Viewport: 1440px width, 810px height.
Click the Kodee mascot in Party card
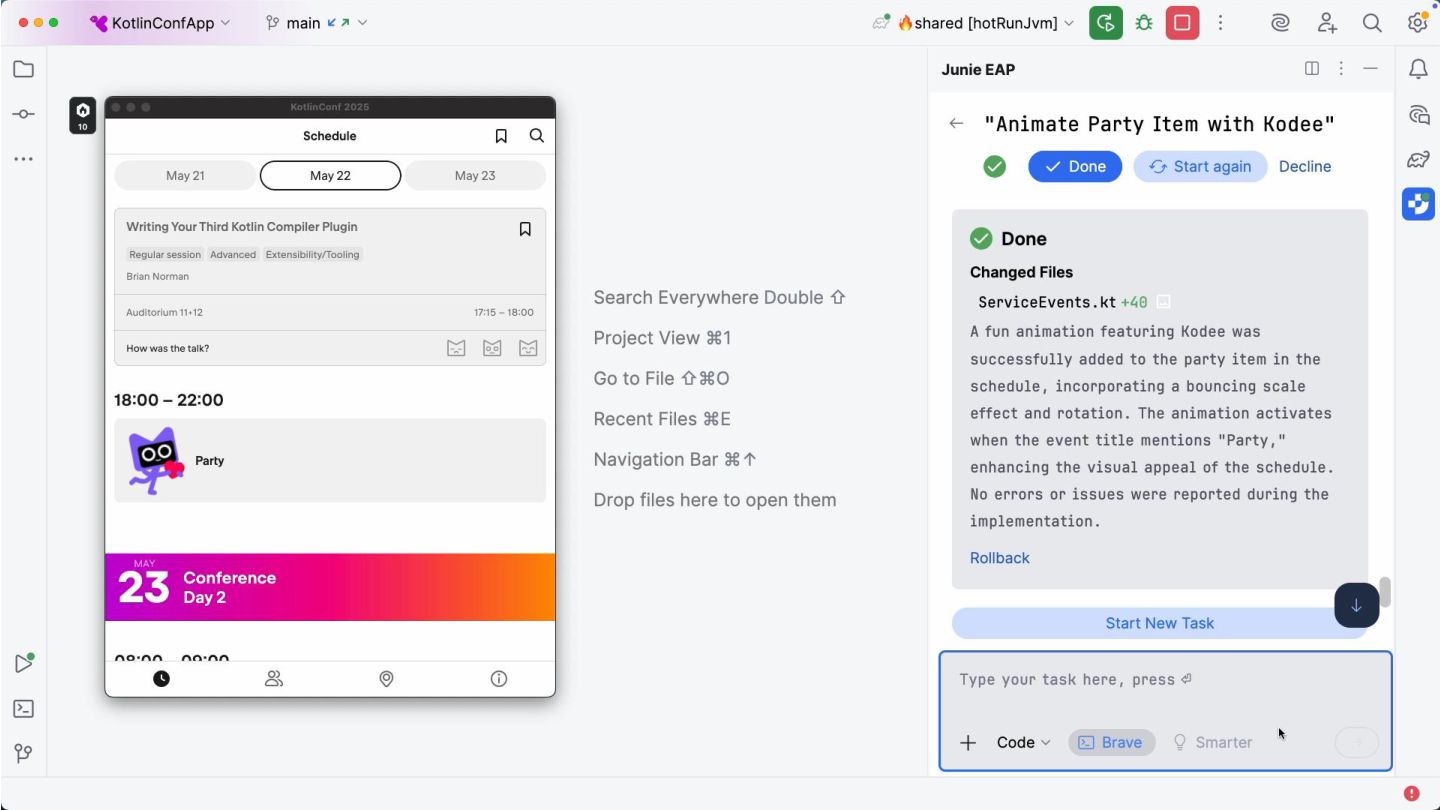coord(156,461)
